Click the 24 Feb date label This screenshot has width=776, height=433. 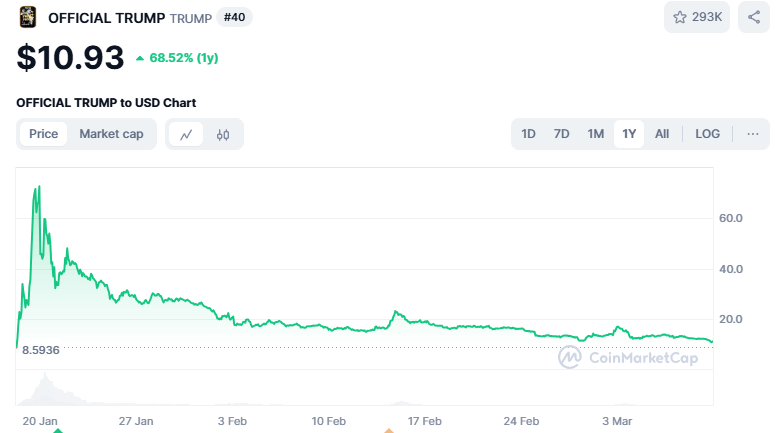(521, 421)
